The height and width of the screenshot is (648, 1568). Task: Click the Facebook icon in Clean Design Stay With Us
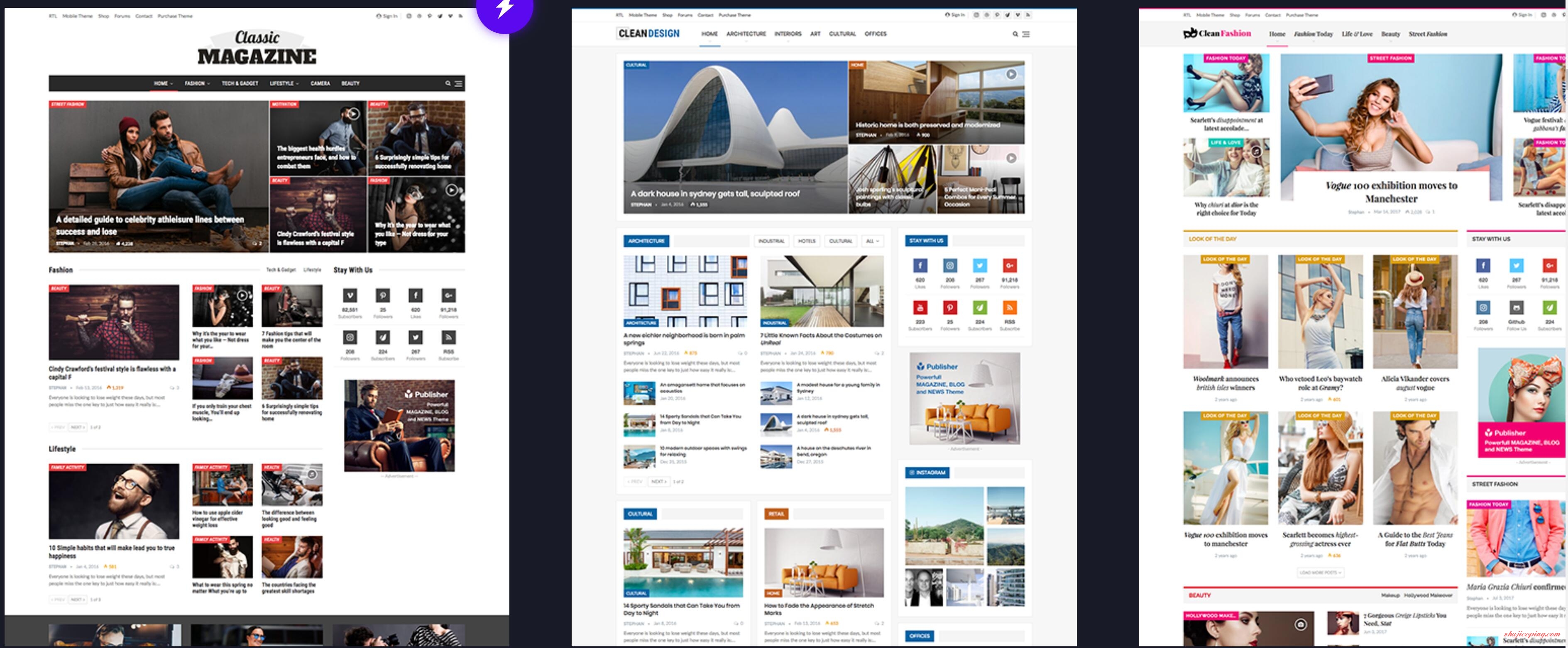920,266
